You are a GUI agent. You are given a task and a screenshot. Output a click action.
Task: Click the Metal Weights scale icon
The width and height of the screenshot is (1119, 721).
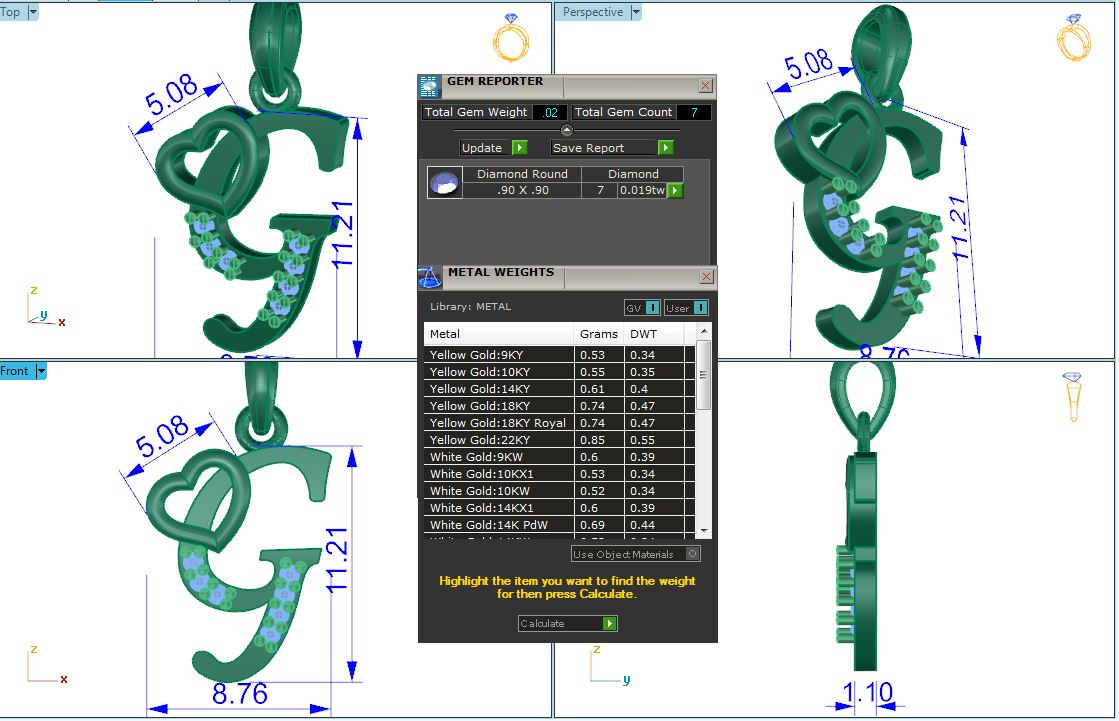(x=429, y=277)
